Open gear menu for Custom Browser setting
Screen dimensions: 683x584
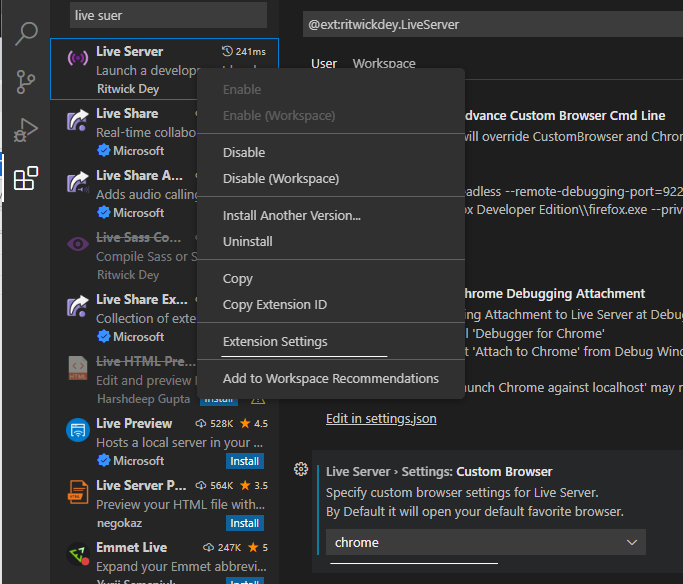click(301, 469)
